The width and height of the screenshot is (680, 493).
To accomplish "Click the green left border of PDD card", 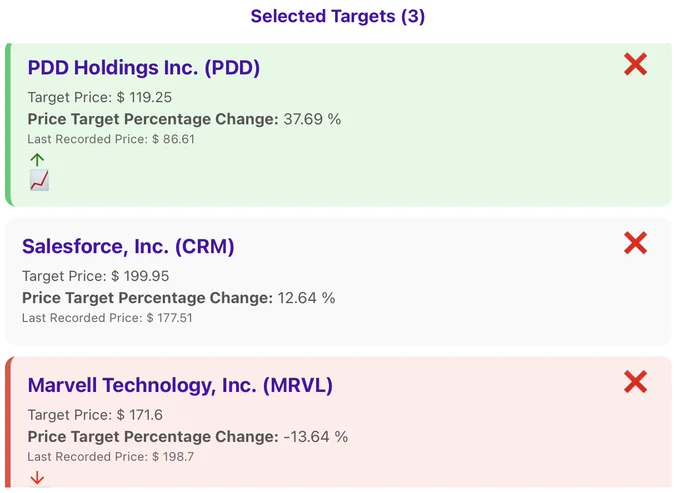I will click(8, 124).
